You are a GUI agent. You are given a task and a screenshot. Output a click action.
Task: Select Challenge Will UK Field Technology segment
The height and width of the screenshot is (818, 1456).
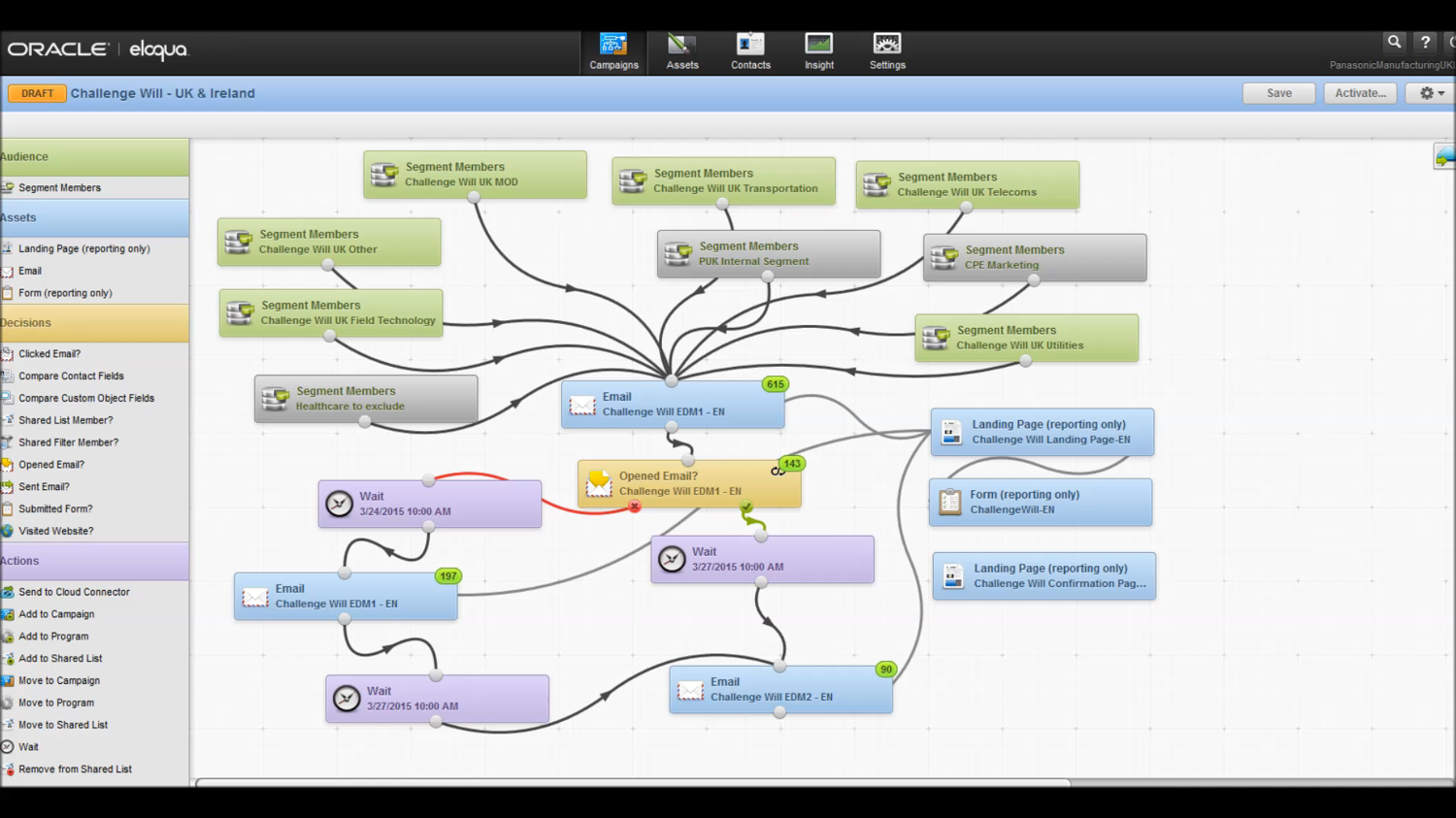tap(331, 312)
